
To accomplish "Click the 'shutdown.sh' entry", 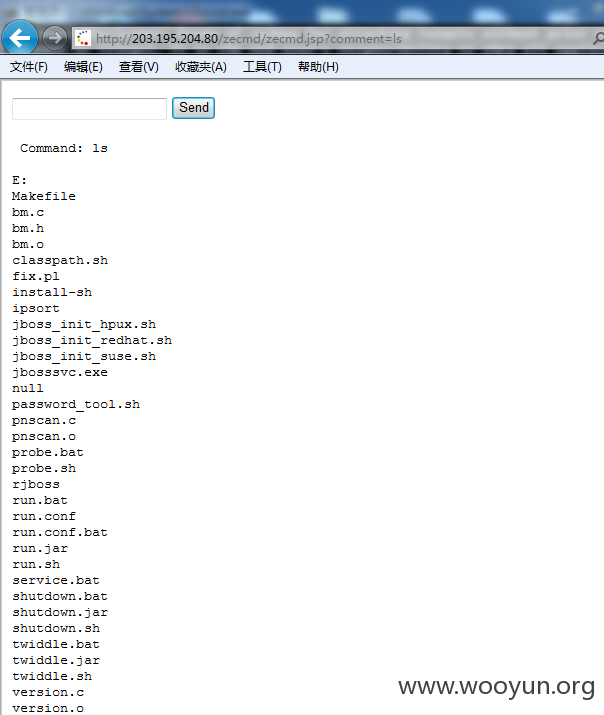I will click(56, 628).
